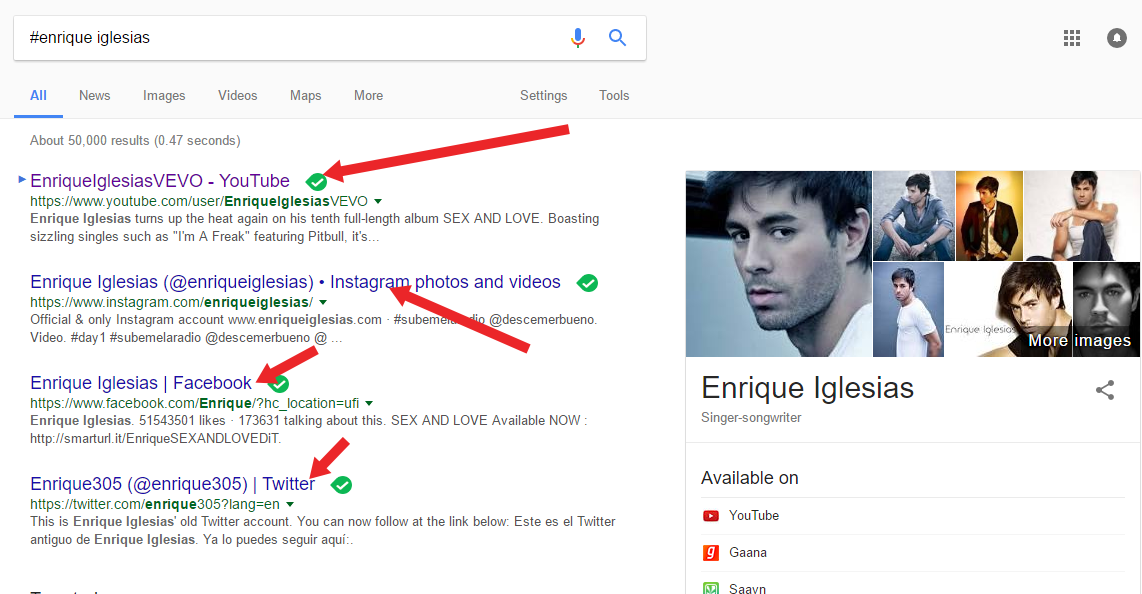Click the instagram.com/enriqueiglesias URL text
Viewport: 1142px width, 594px height.
(172, 302)
